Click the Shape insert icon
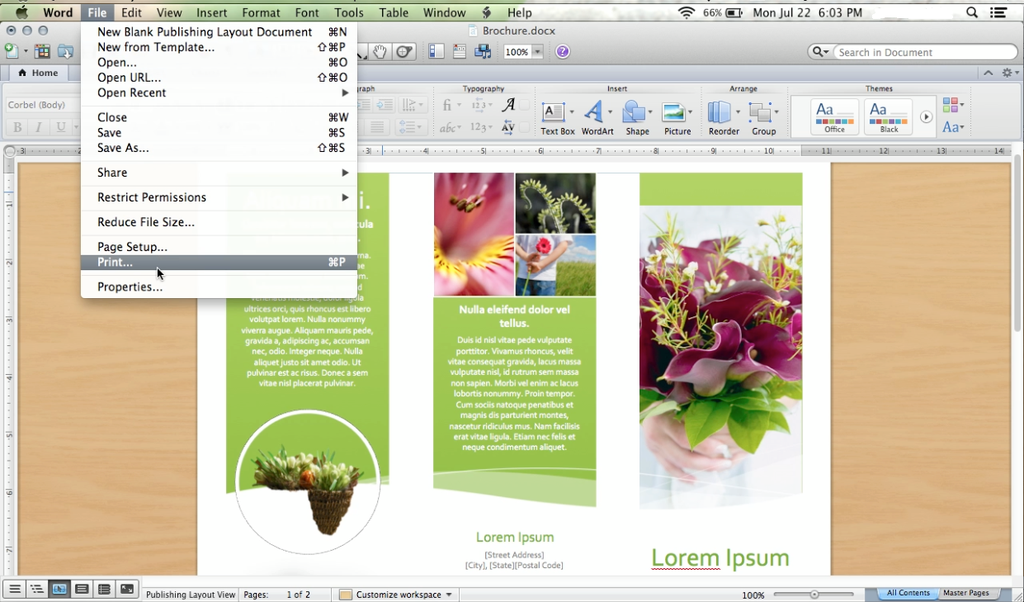The image size is (1024, 602). click(633, 112)
